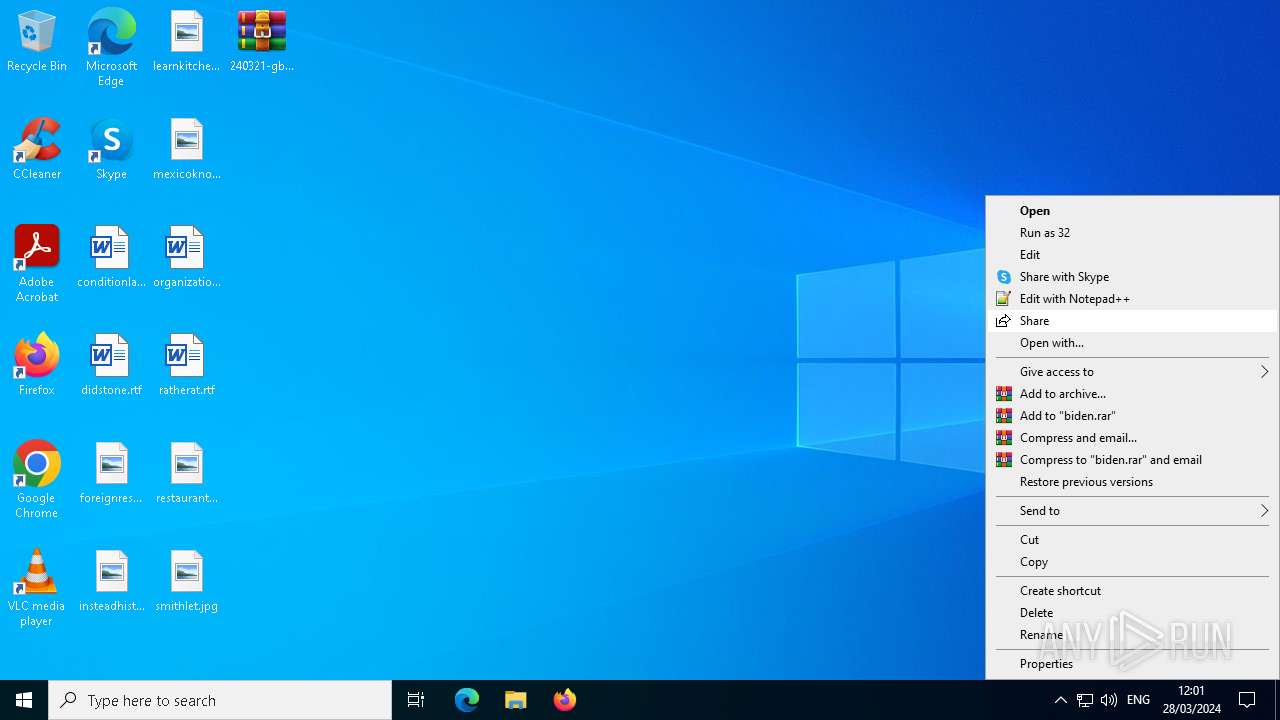1280x720 pixels.
Task: Select the organizatio... Word document
Action: click(186, 258)
